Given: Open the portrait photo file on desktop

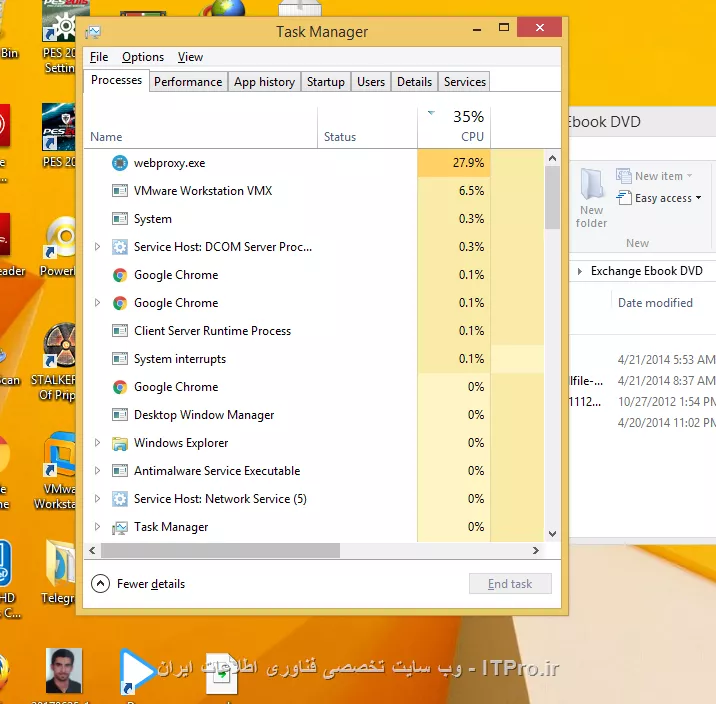Looking at the screenshot, I should [x=63, y=671].
